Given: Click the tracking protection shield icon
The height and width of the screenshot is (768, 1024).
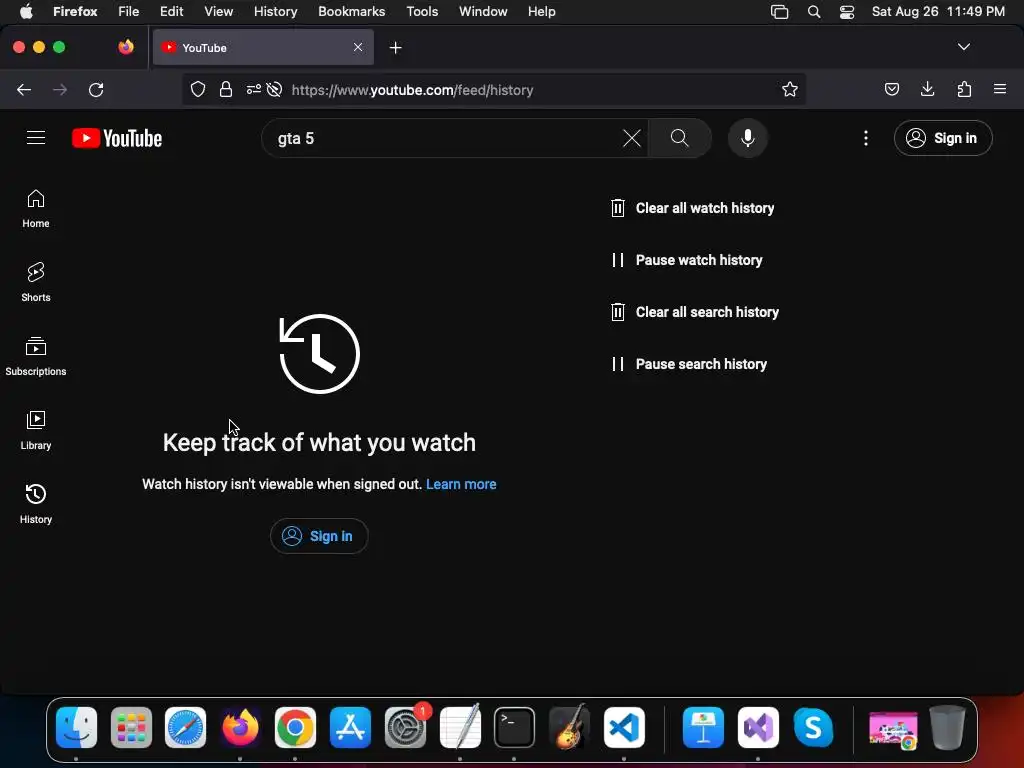Looking at the screenshot, I should [x=198, y=89].
